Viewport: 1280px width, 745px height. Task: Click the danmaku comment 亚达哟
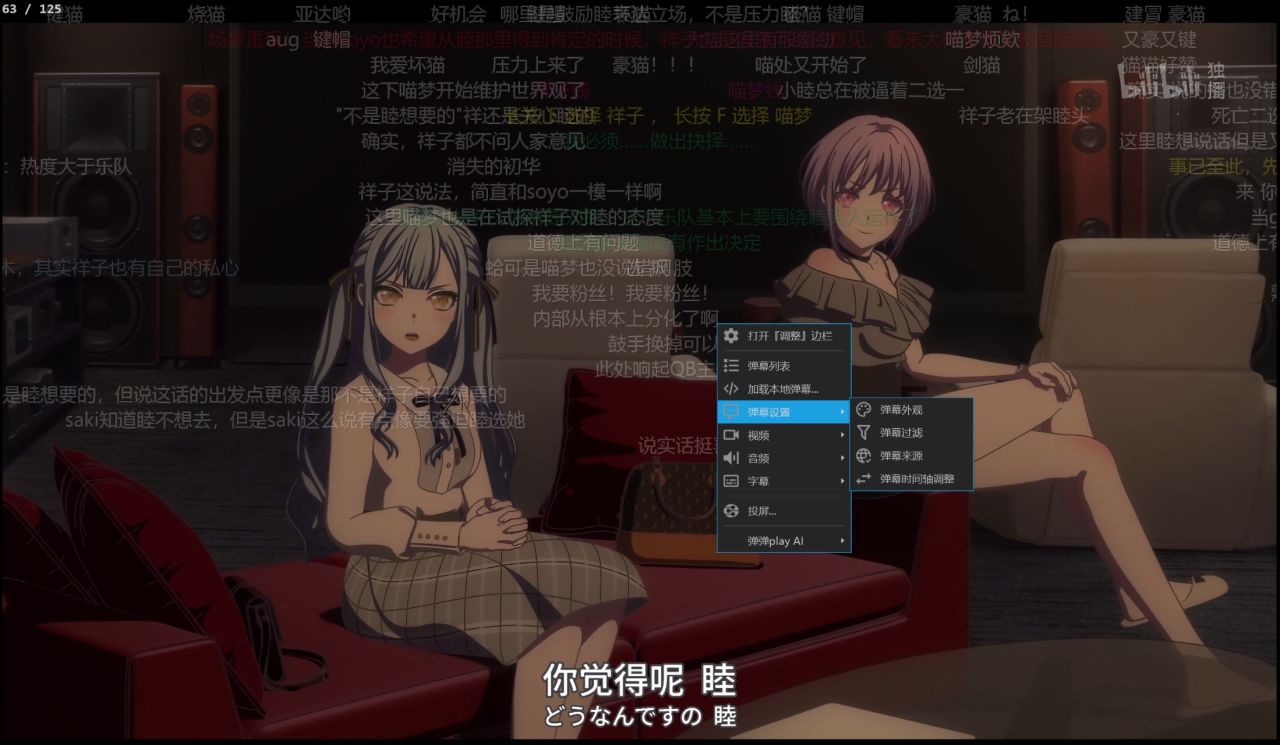tap(322, 15)
